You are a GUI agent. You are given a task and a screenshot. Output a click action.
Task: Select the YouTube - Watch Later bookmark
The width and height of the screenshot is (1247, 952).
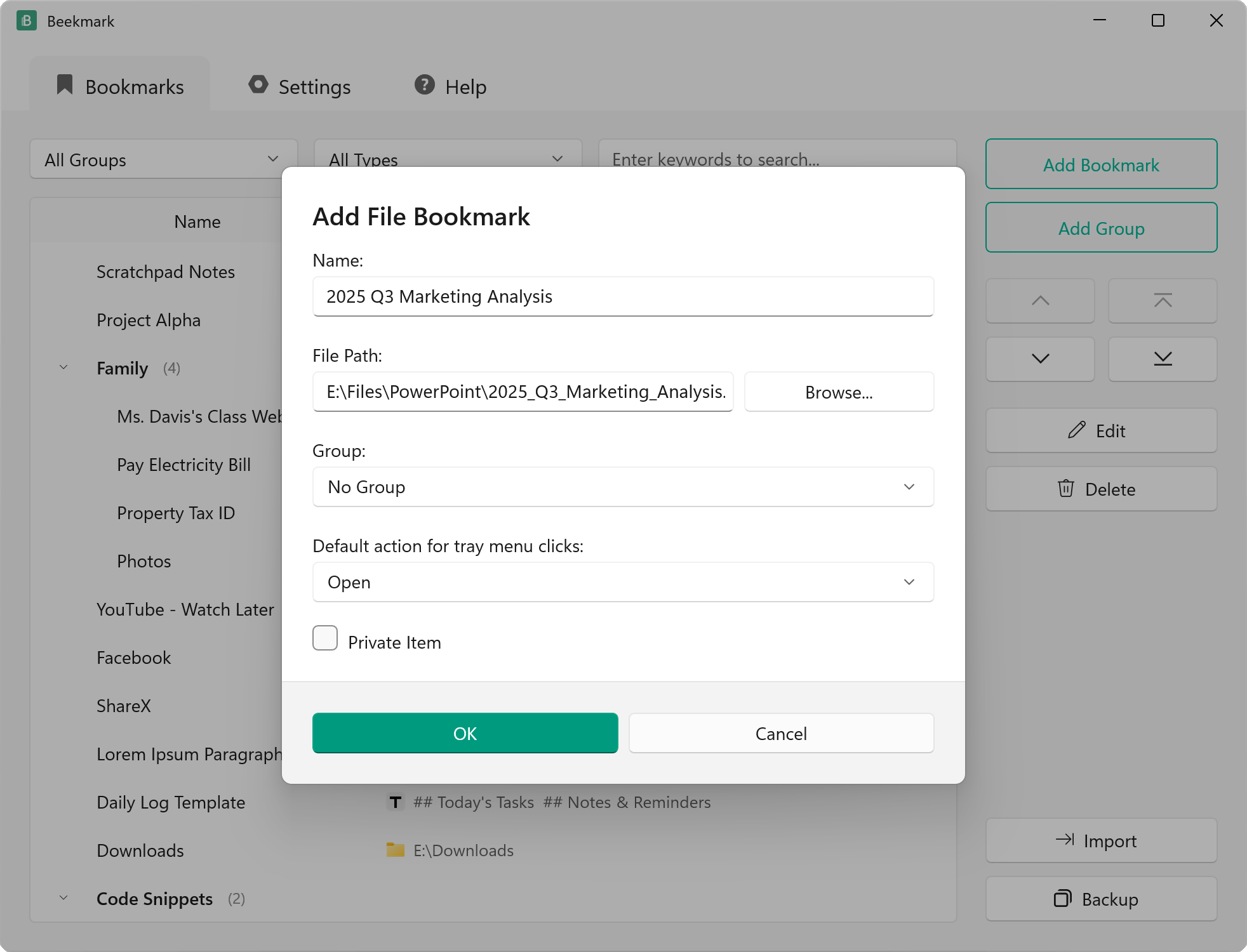[185, 609]
